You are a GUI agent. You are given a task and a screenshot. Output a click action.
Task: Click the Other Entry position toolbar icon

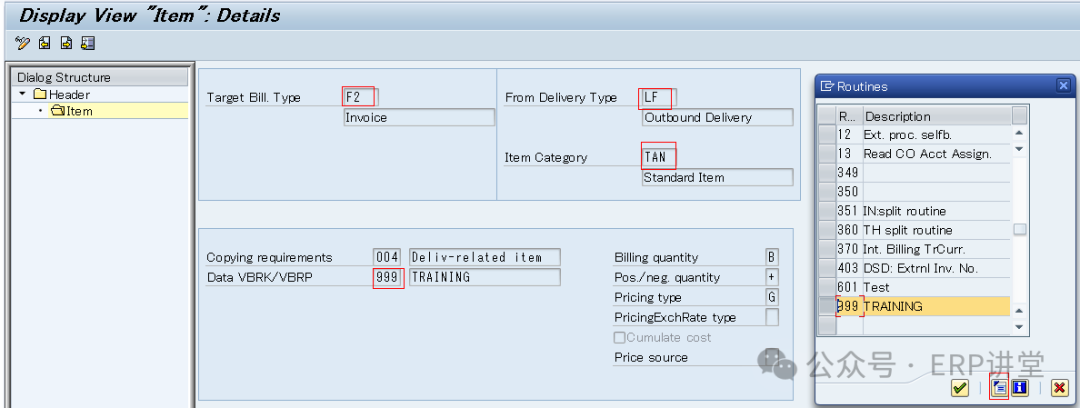coord(88,43)
